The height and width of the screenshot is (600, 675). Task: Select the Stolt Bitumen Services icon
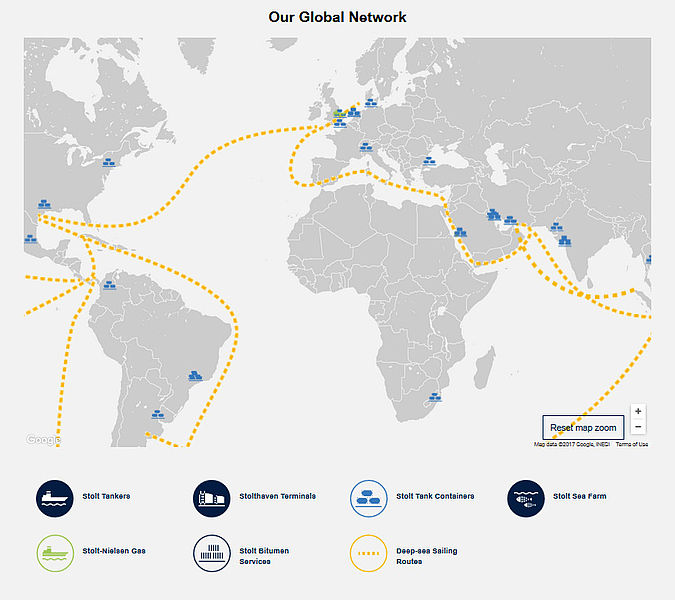pyautogui.click(x=211, y=551)
